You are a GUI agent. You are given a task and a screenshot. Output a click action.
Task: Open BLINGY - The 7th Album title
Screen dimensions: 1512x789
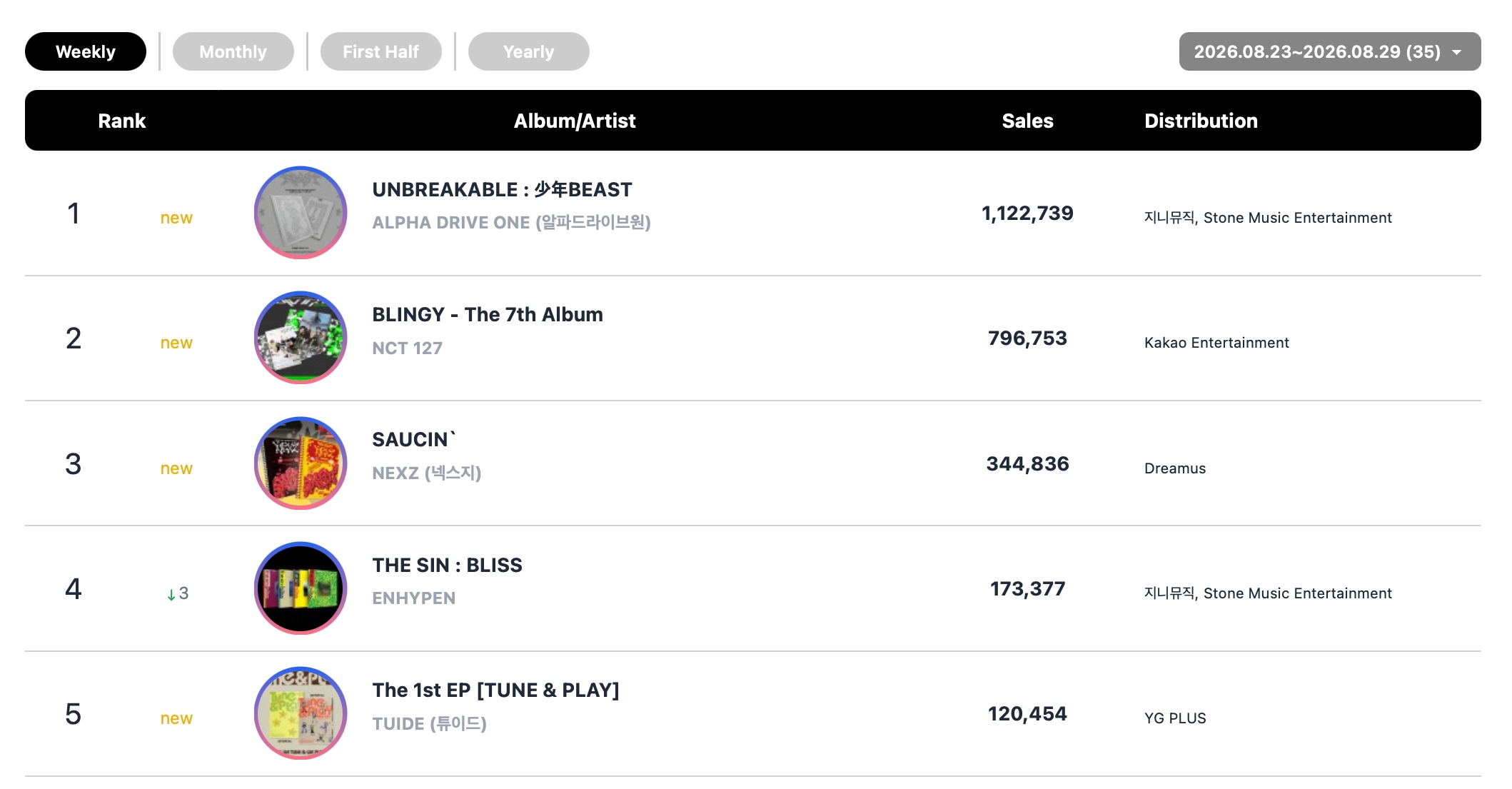coord(488,314)
